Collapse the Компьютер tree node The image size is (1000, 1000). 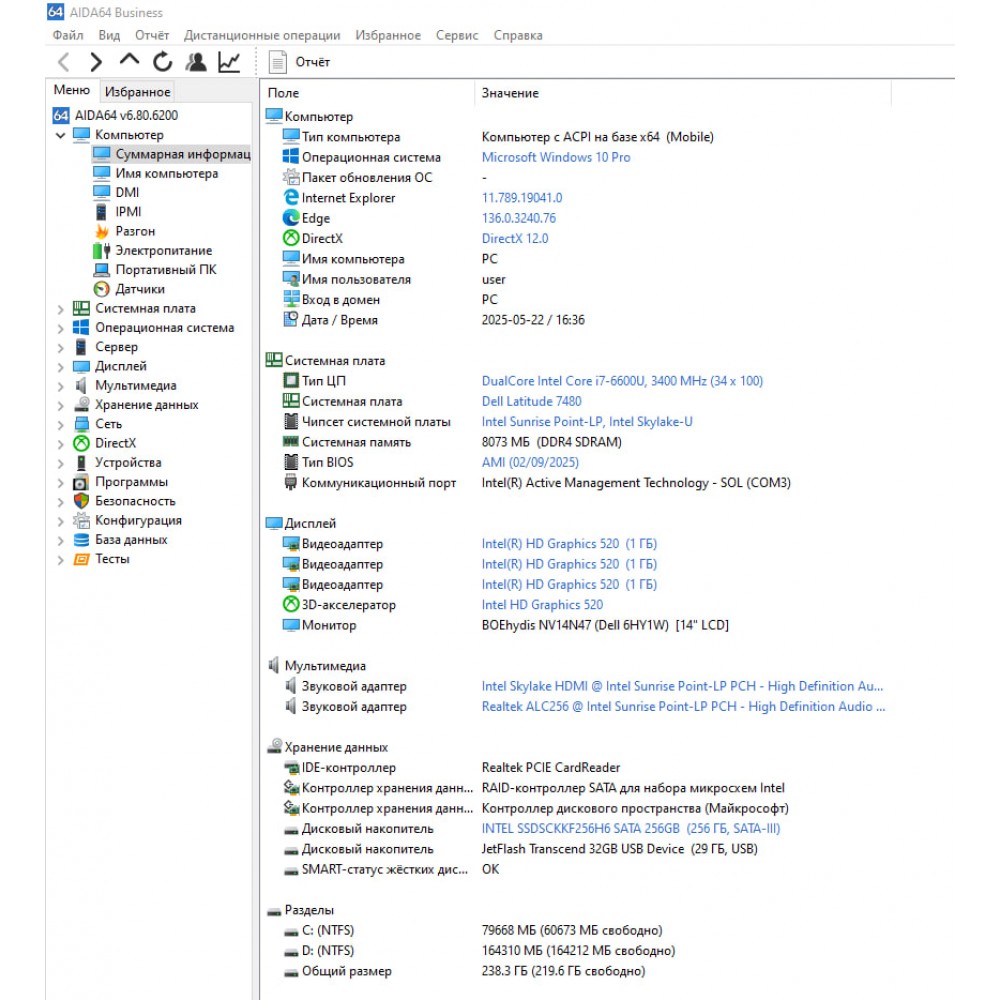[x=61, y=135]
